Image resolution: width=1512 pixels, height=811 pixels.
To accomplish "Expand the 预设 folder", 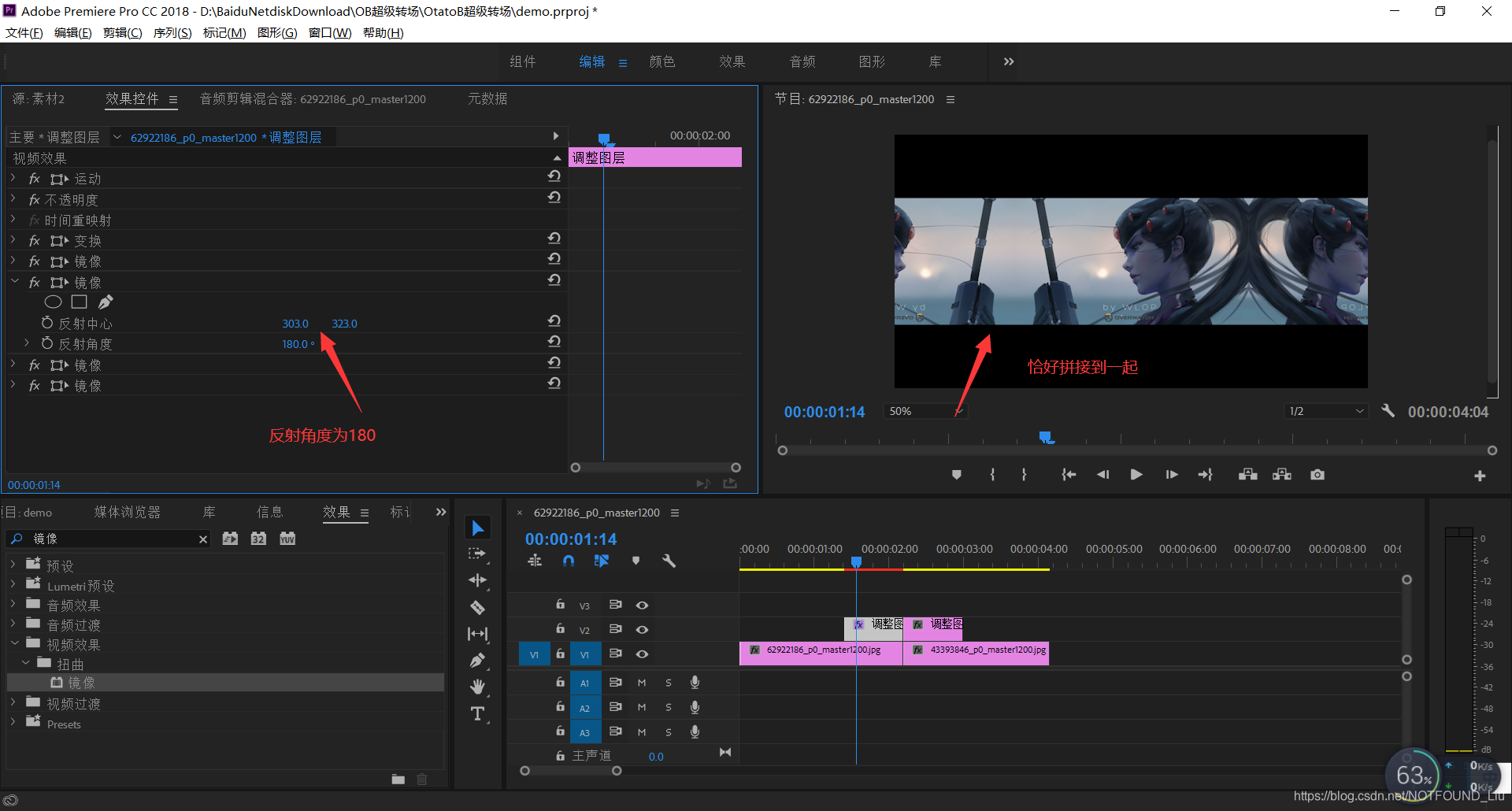I will [13, 565].
